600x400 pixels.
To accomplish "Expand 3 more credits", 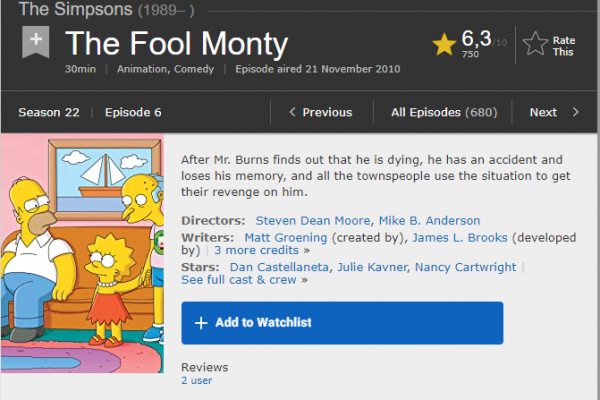I will (262, 250).
